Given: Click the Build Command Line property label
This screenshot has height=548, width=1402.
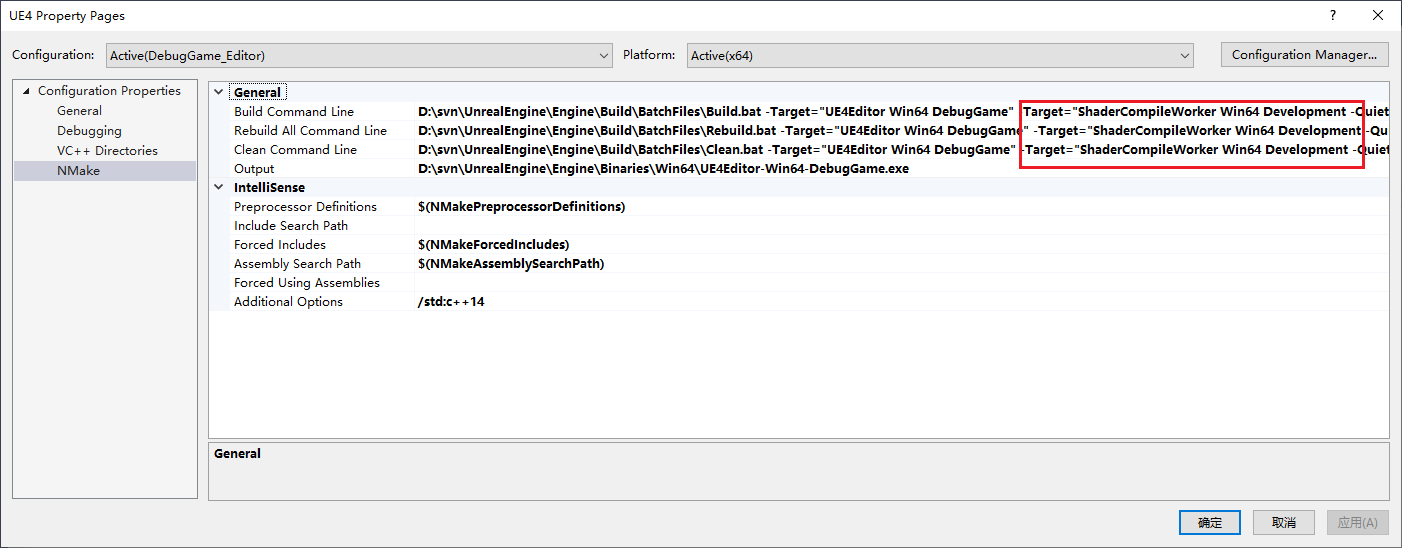Looking at the screenshot, I should click(294, 112).
